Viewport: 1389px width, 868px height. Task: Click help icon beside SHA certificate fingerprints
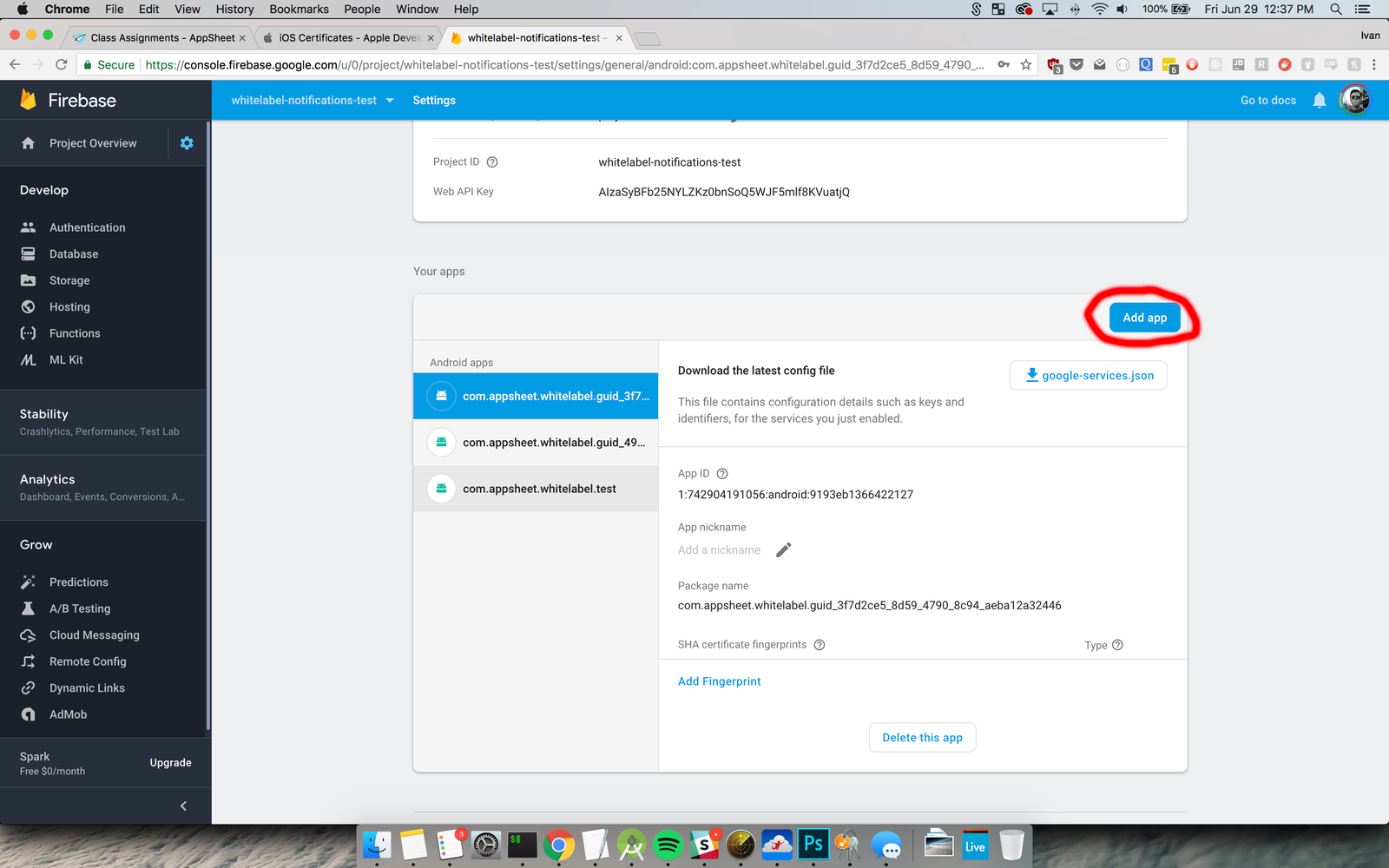820,645
